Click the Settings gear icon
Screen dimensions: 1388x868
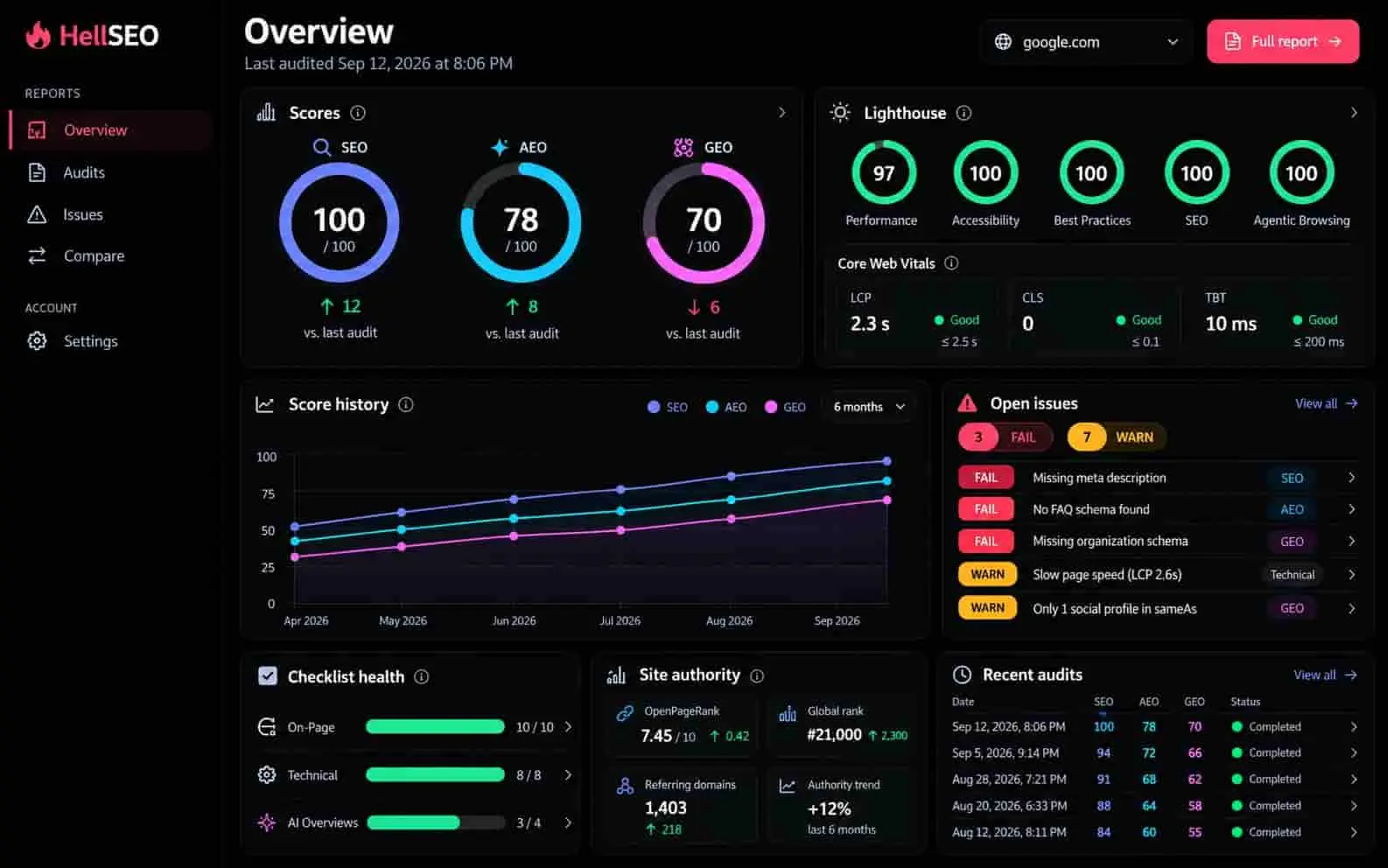(37, 340)
